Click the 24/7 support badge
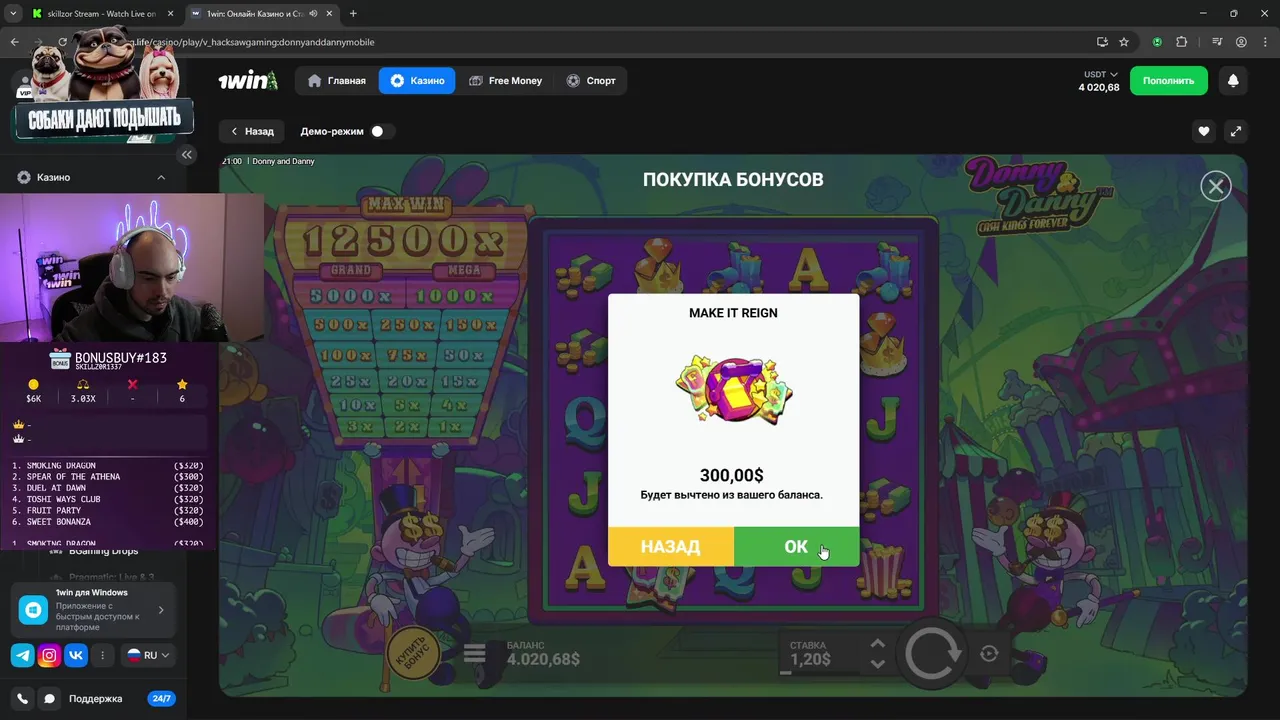Image resolution: width=1280 pixels, height=720 pixels. 161,699
